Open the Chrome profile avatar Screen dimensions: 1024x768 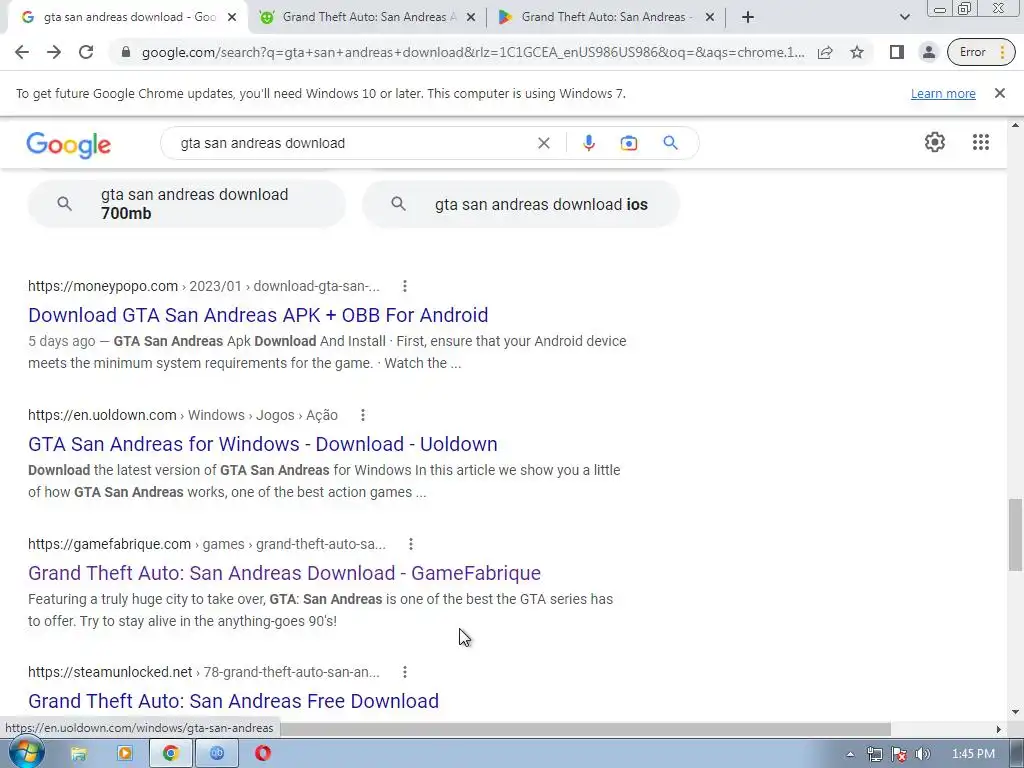[929, 52]
